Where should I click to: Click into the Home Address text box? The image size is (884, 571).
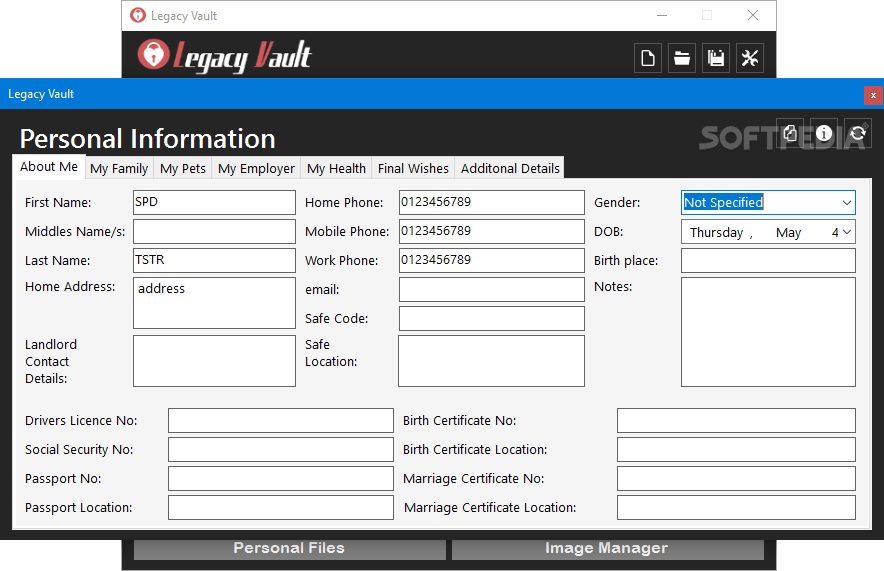click(x=214, y=303)
